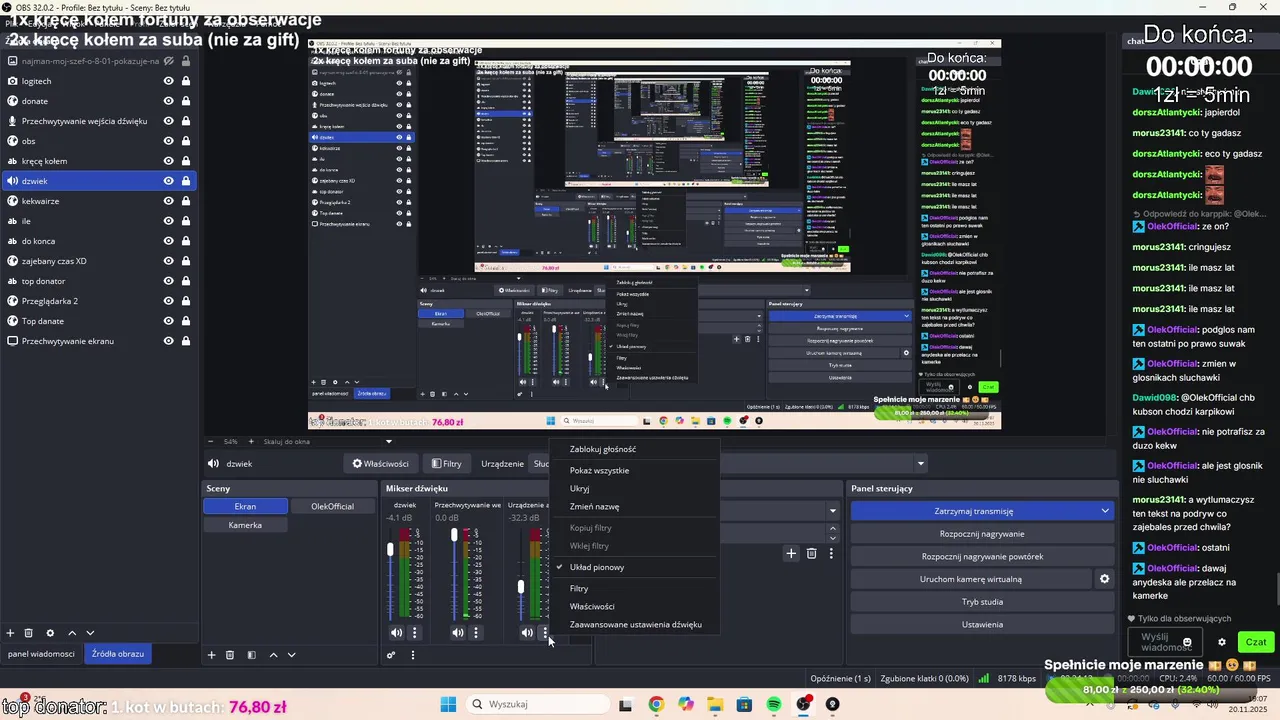Open scene filters icon in the scenes toolbar
The height and width of the screenshot is (720, 1280).
point(251,655)
